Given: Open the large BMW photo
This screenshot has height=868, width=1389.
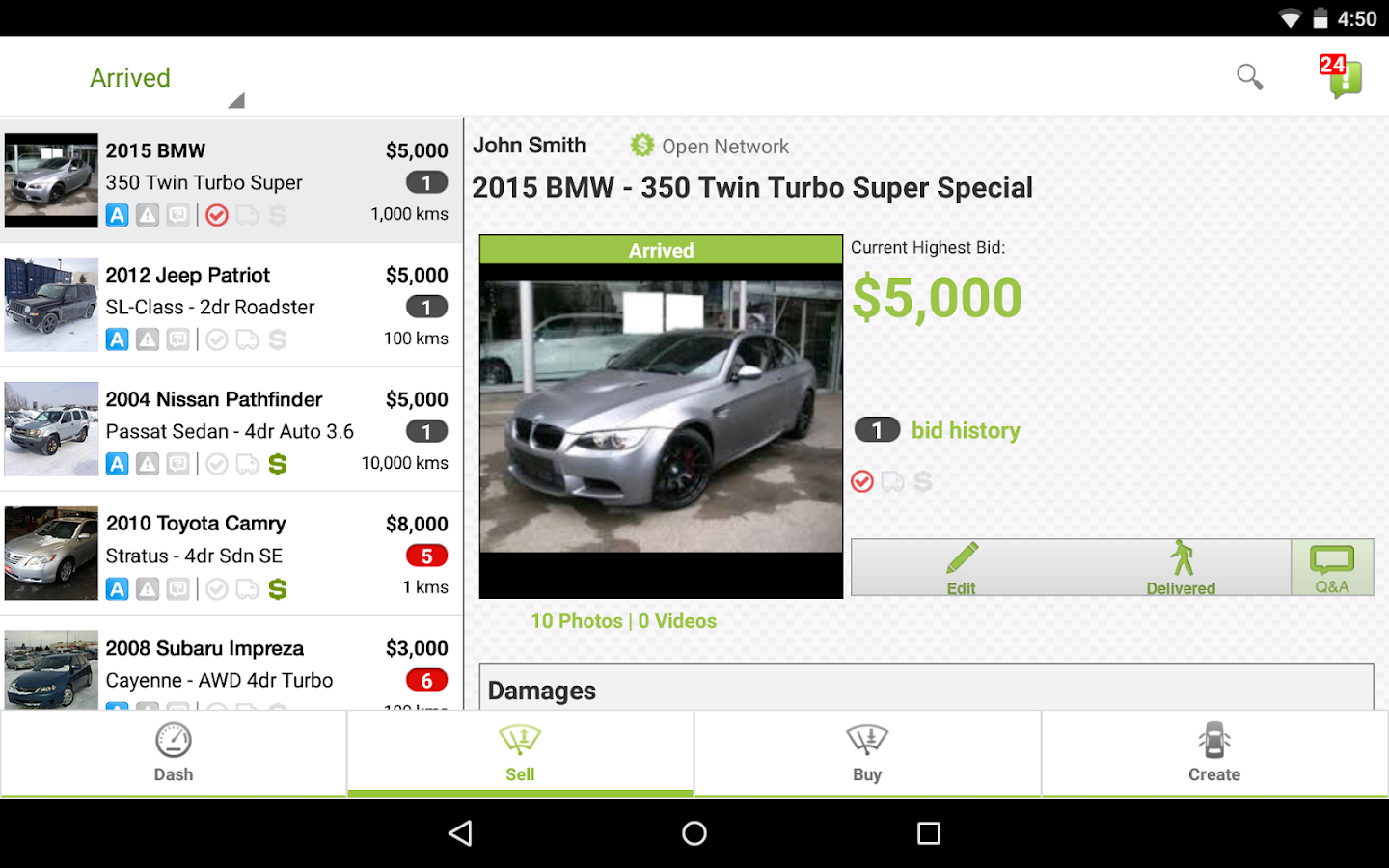Looking at the screenshot, I should pyautogui.click(x=662, y=417).
